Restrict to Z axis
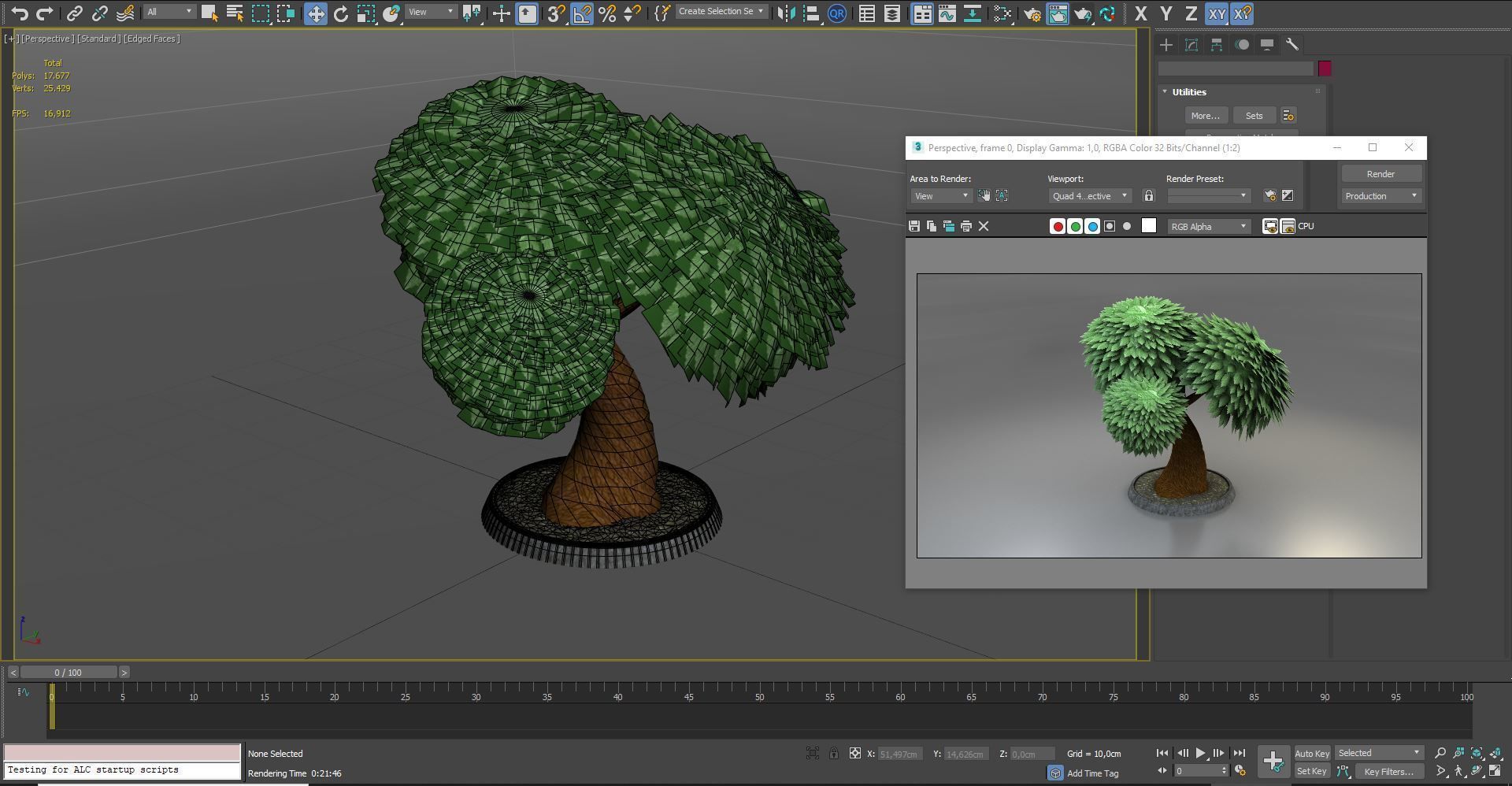The height and width of the screenshot is (786, 1512). tap(1191, 13)
